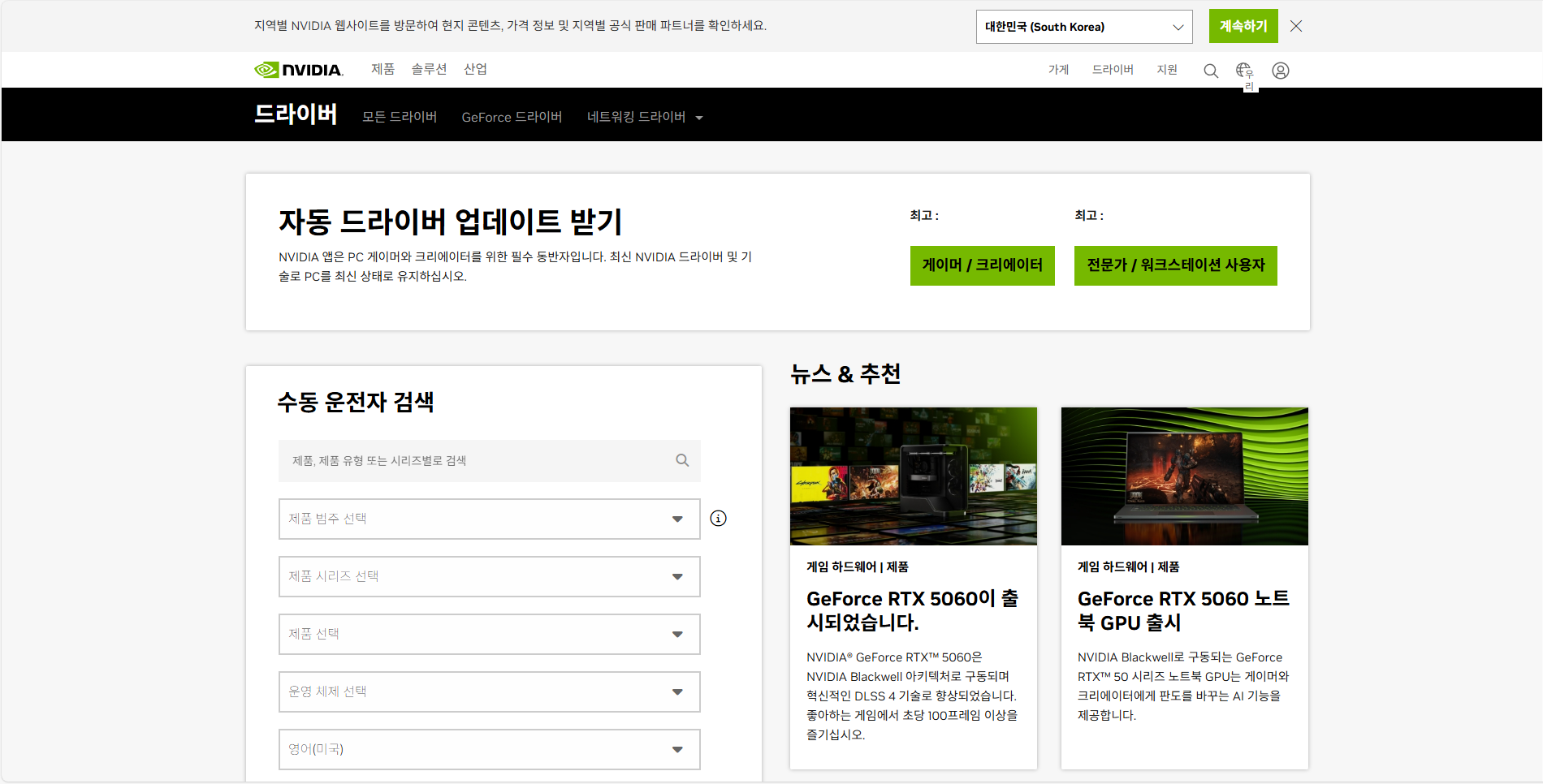The image size is (1543, 784).
Task: Click the 게이머 / 크리에이터 button
Action: tap(983, 265)
